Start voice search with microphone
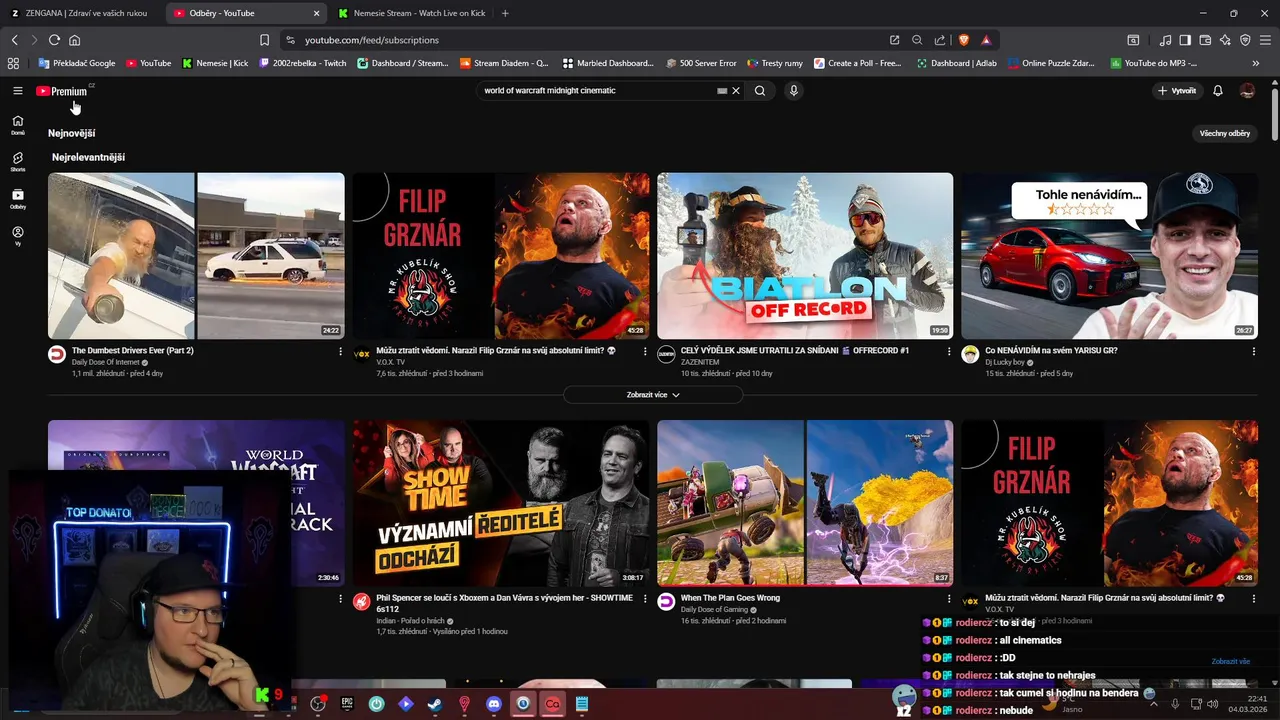 coord(794,91)
